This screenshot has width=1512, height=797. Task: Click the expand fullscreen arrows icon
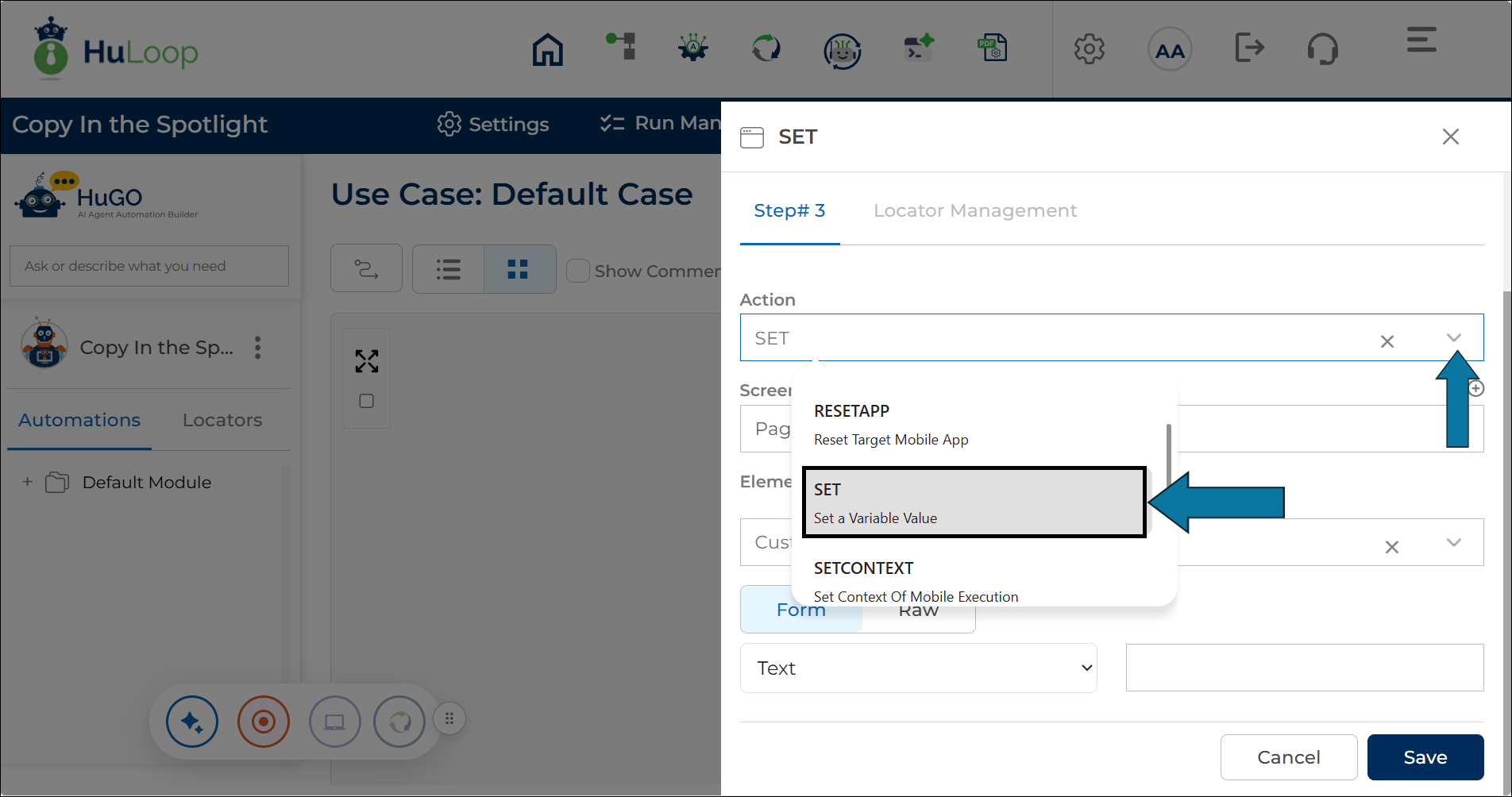(367, 361)
